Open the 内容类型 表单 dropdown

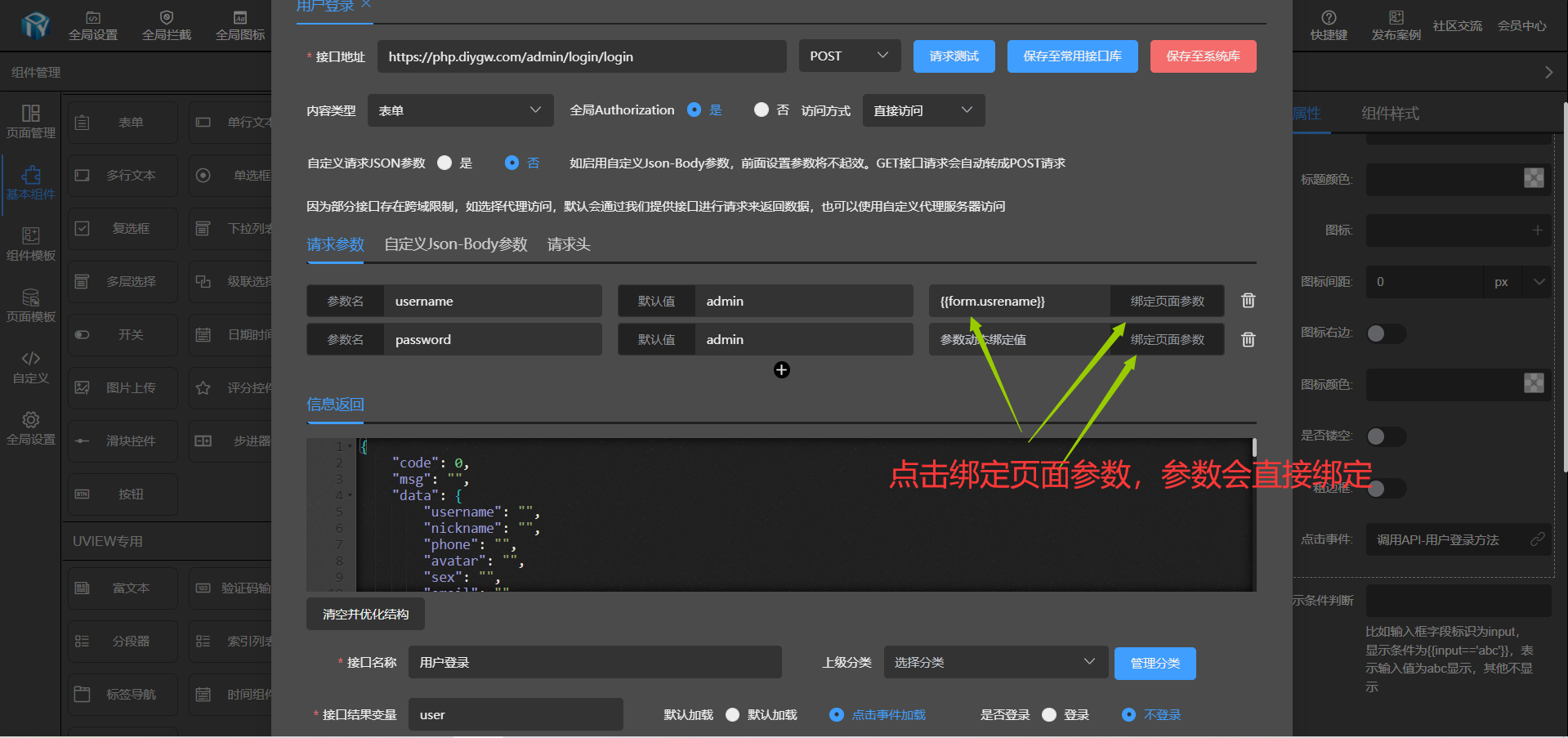pyautogui.click(x=461, y=110)
